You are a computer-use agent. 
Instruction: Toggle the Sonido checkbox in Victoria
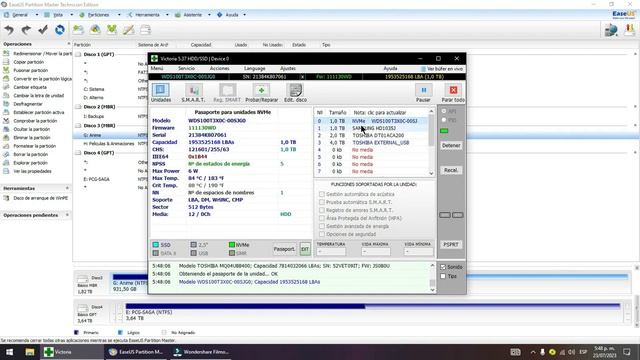point(443,267)
